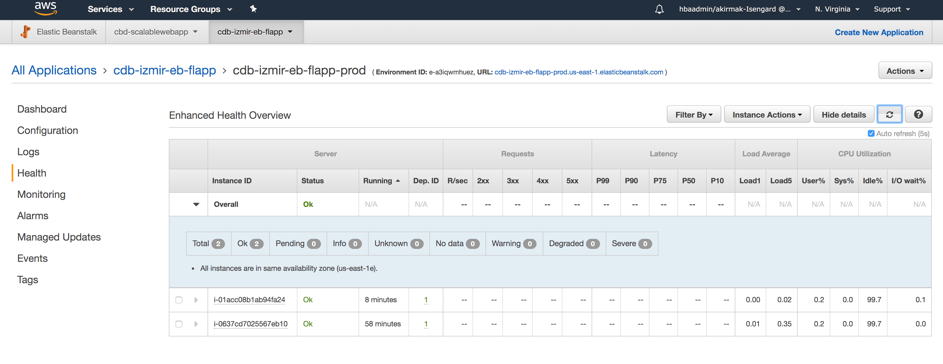943x364 pixels.
Task: Click the Load5 value 0.35
Action: pyautogui.click(x=785, y=324)
